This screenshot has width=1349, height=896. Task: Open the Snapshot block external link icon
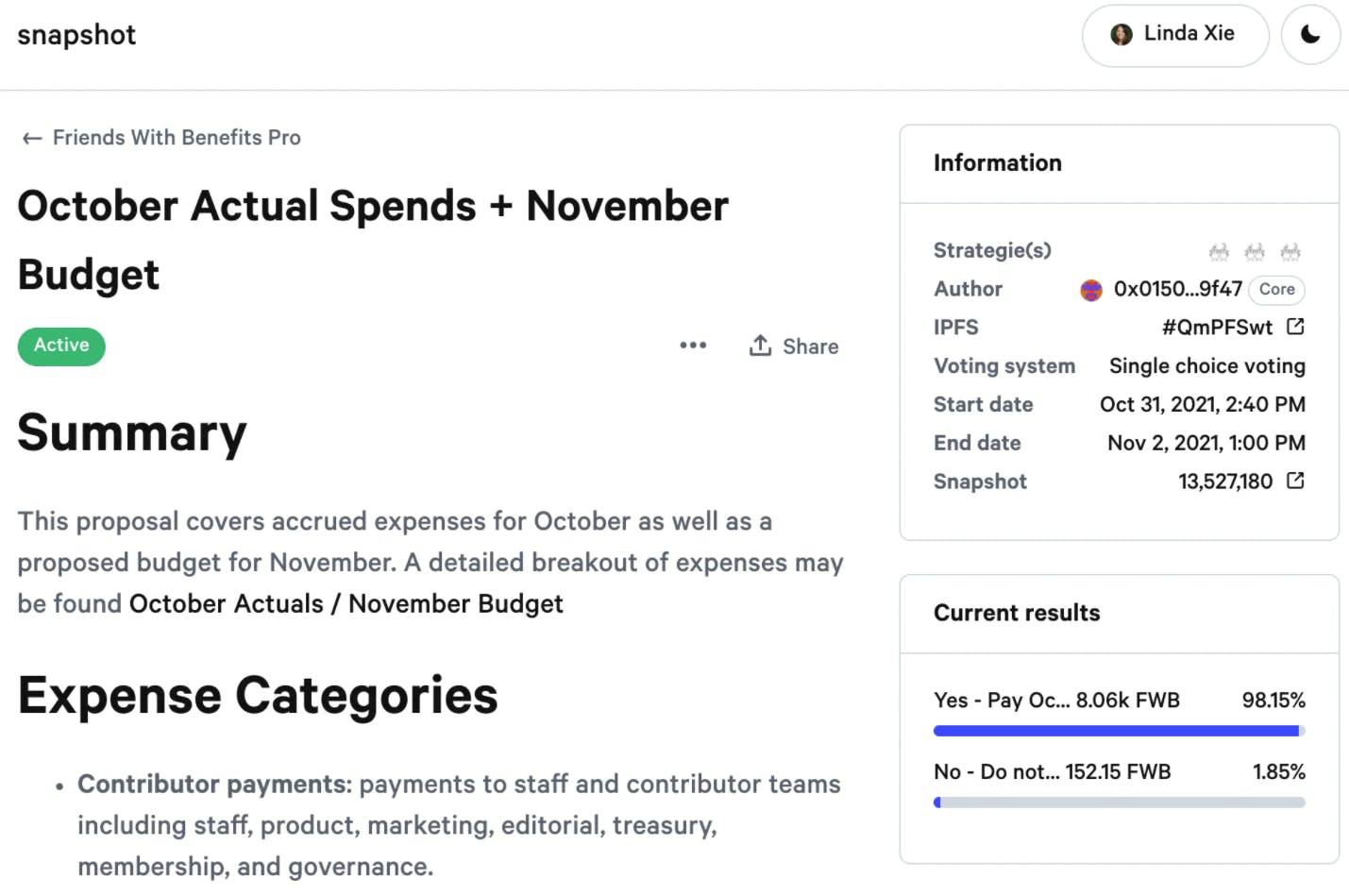tap(1295, 481)
